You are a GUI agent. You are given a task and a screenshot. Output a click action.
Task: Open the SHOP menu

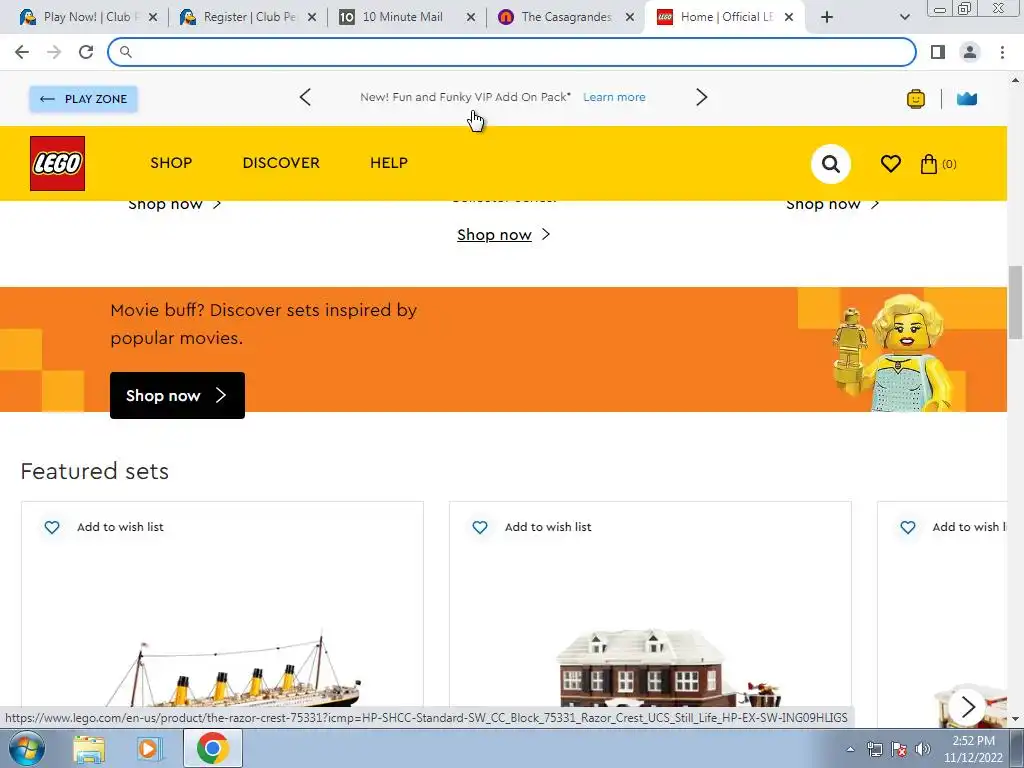coord(171,163)
